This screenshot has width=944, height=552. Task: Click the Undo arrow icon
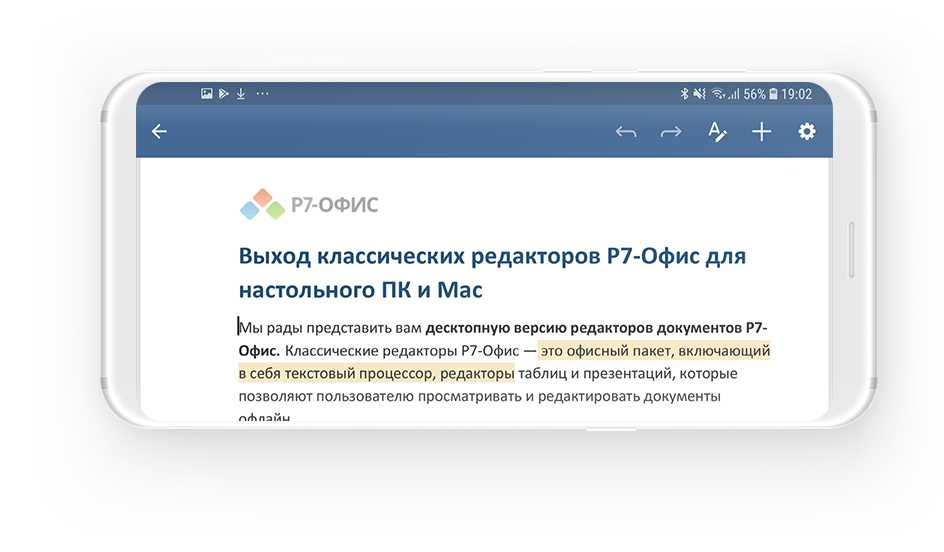[626, 132]
